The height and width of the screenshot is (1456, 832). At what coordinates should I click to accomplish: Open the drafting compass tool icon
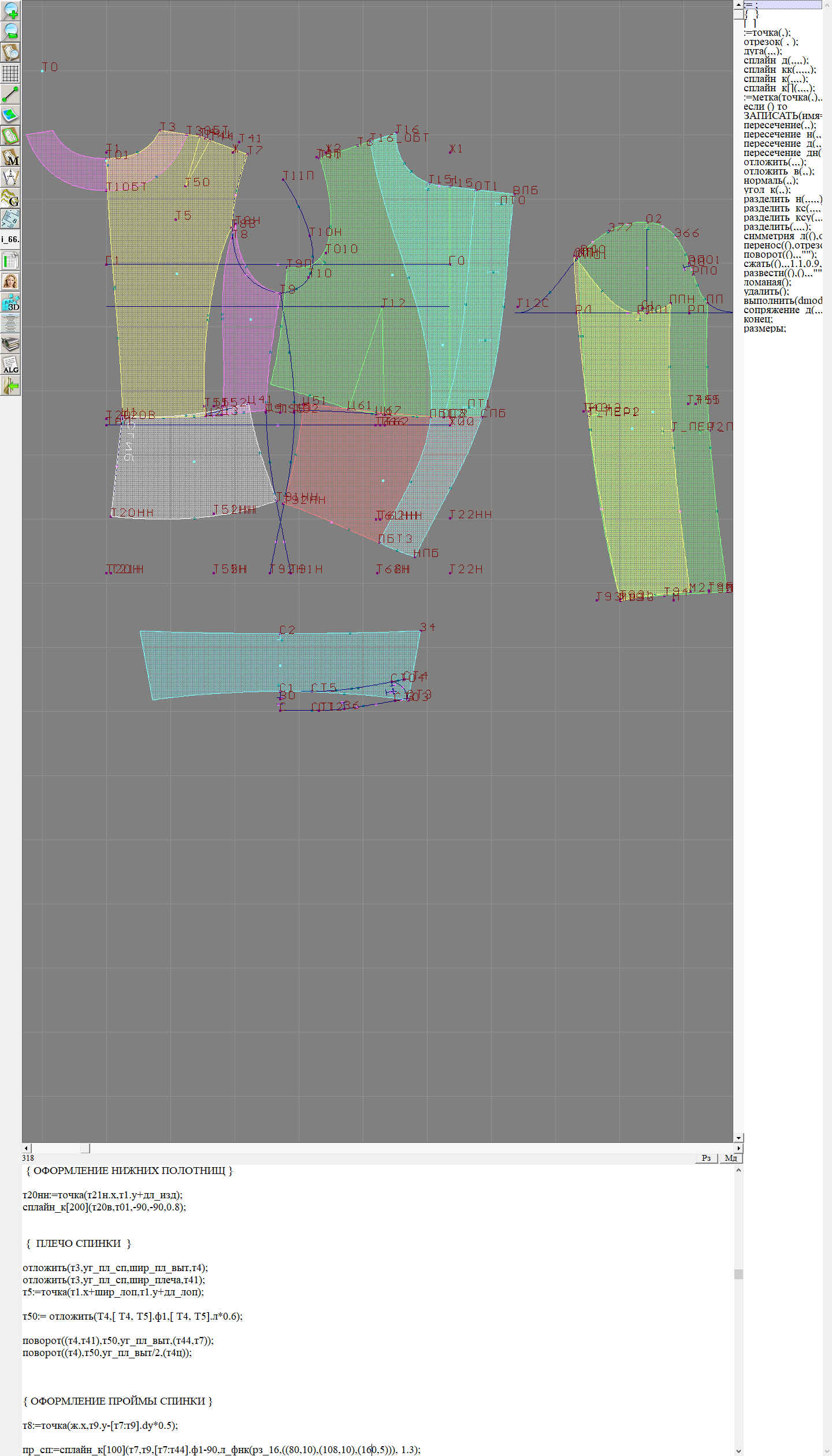point(10,177)
